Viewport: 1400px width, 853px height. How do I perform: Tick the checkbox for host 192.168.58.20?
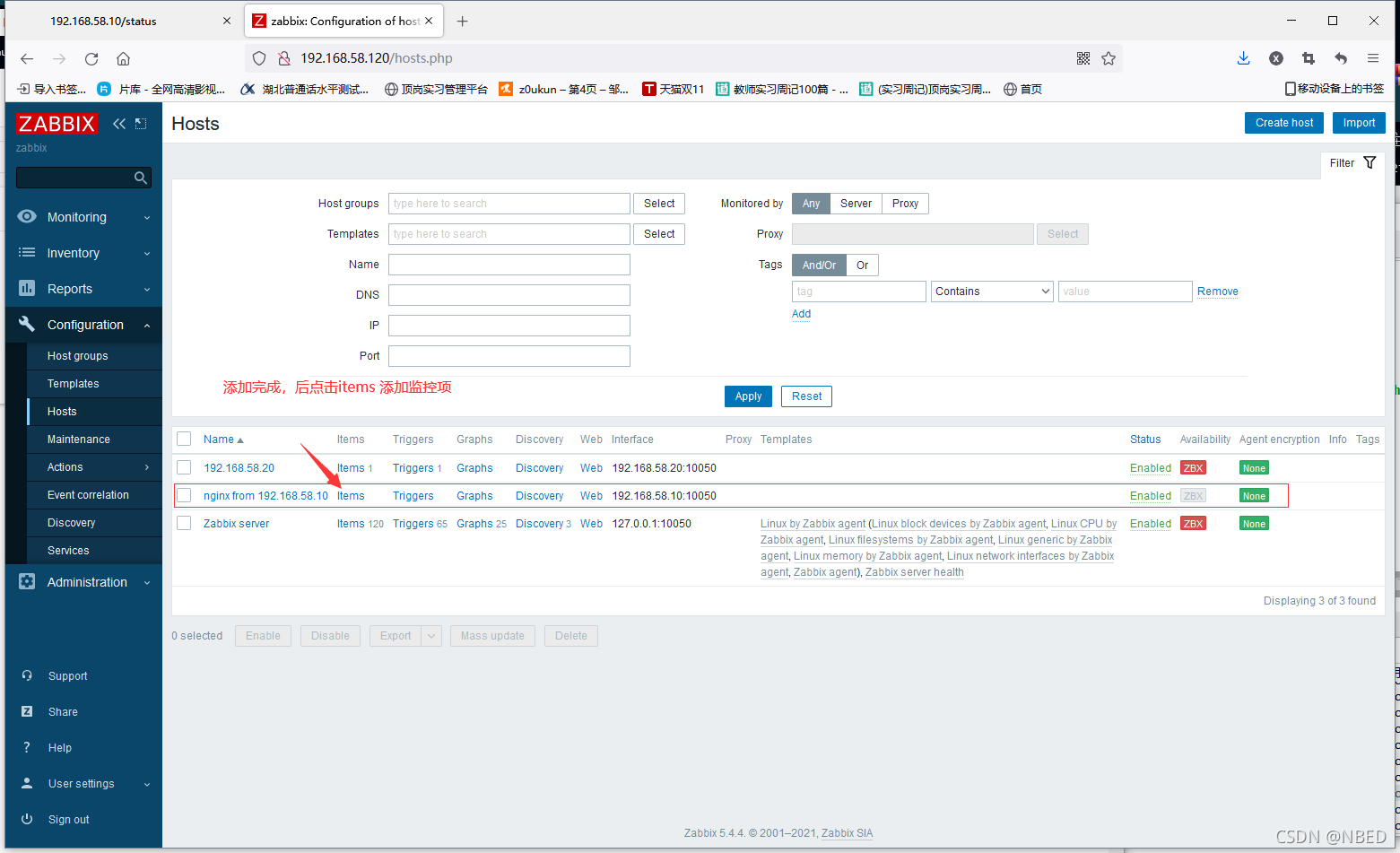click(184, 467)
